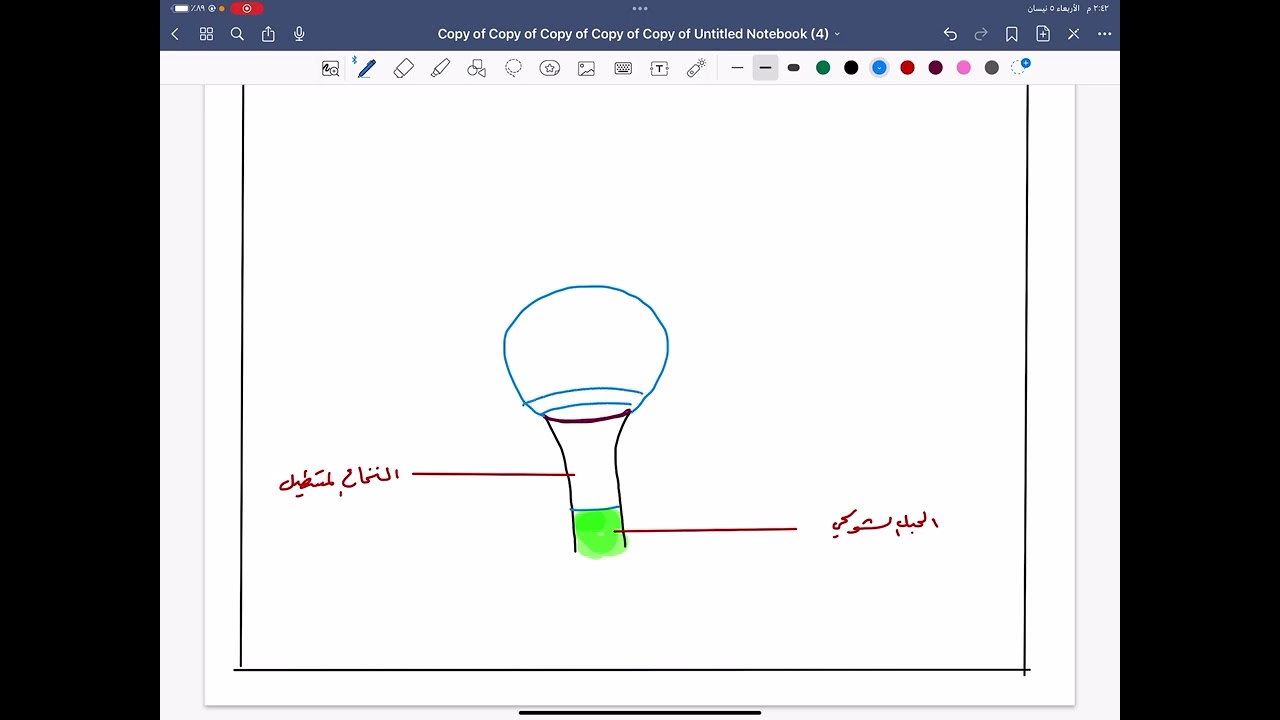Pick the black color swatch

tap(851, 68)
